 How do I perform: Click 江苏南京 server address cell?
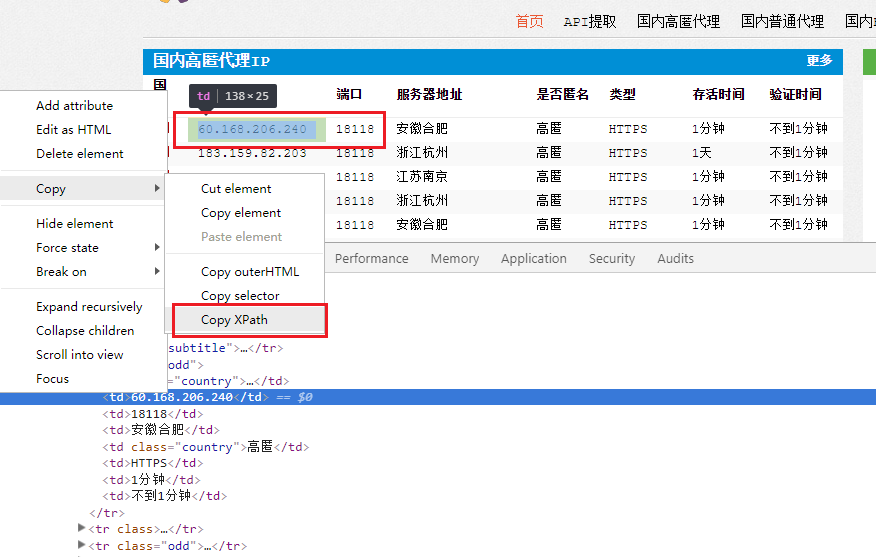[x=422, y=177]
